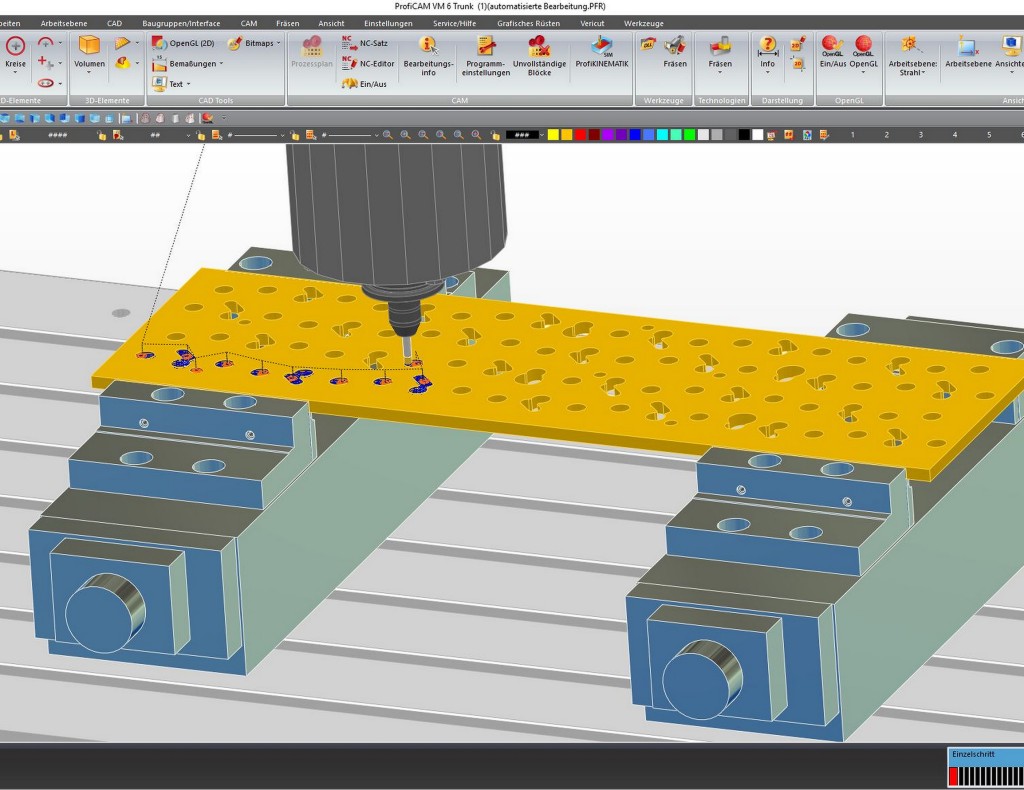Screen dimensions: 1024x790
Task: Open the Info dimension tool
Action: coord(767,52)
